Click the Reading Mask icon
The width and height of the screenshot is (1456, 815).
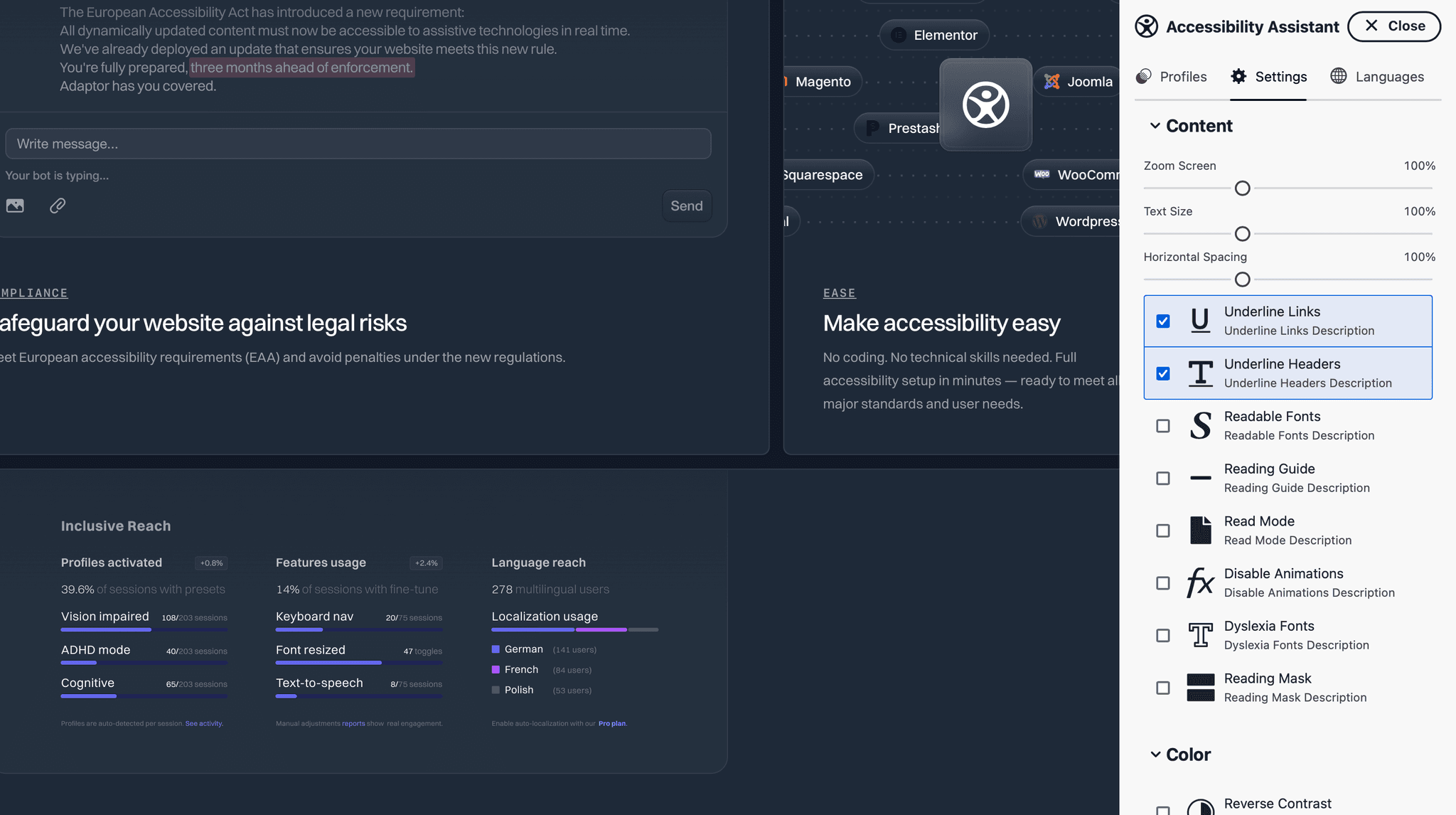[x=1200, y=687]
